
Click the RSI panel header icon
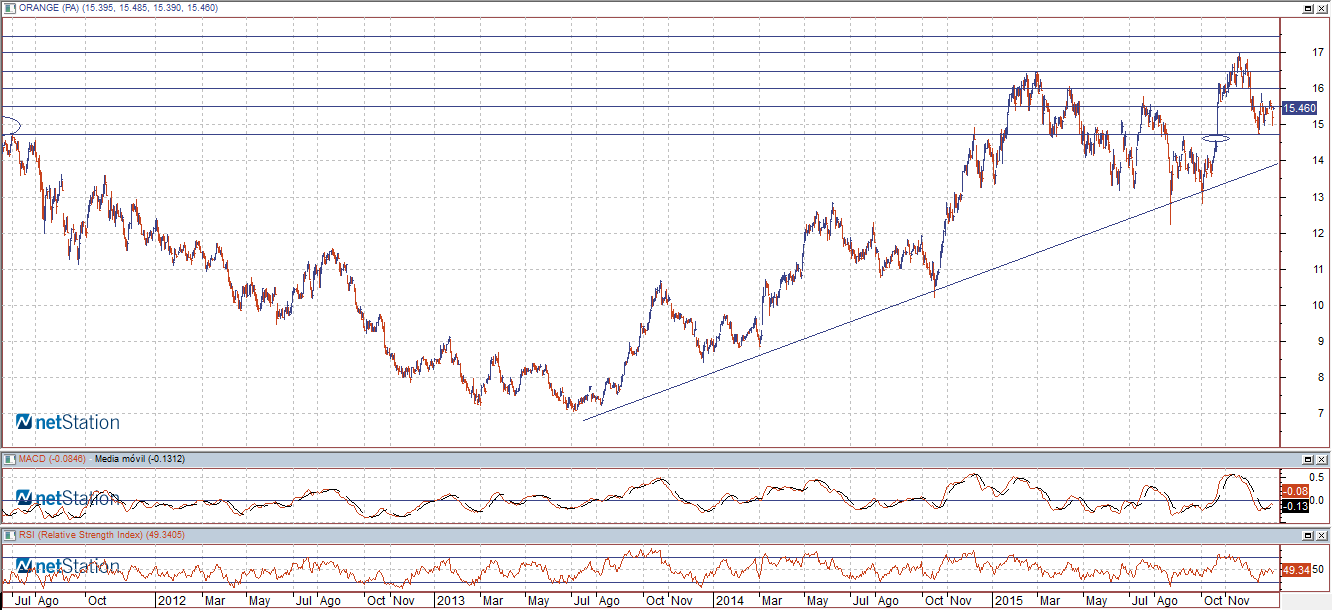(x=8, y=535)
